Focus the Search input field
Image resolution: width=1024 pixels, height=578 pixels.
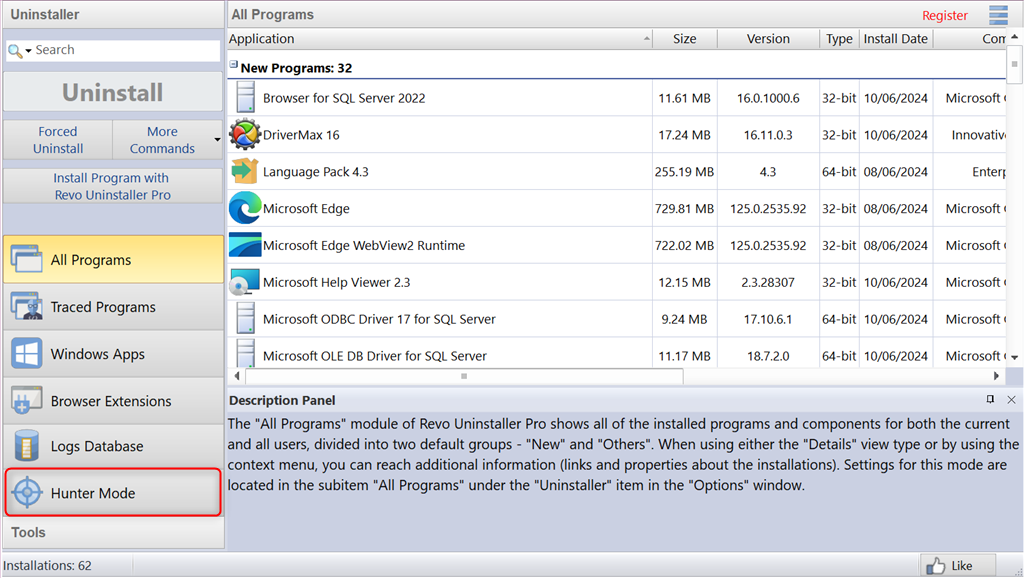(127, 50)
